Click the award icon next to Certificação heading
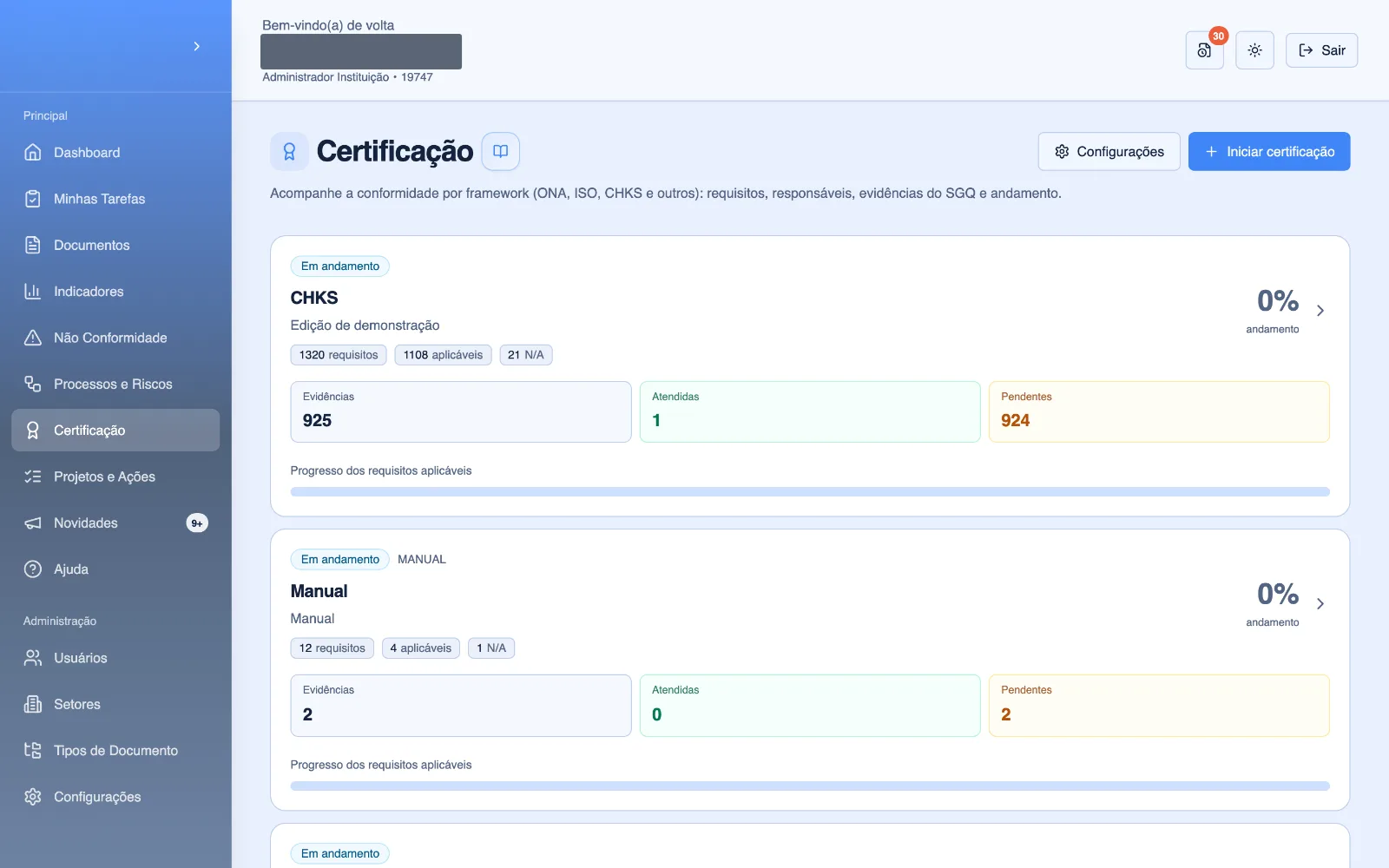This screenshot has height=868, width=1389. (x=290, y=152)
